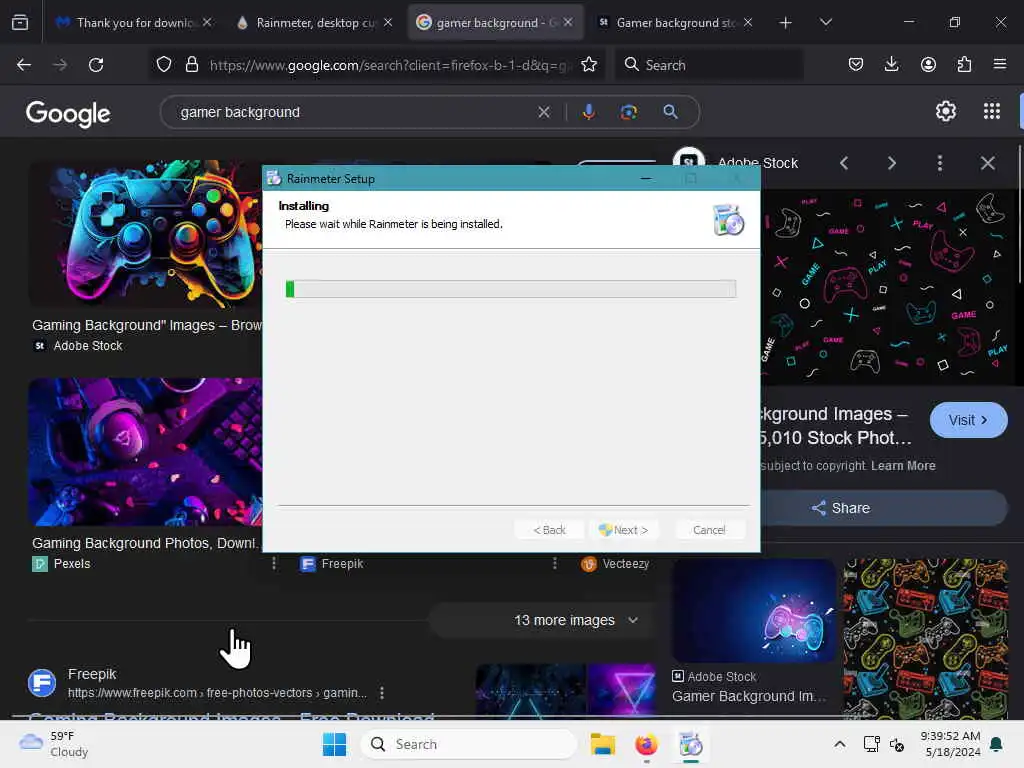Open the Firefox hamburger menu
1024x768 pixels.
coord(1000,64)
